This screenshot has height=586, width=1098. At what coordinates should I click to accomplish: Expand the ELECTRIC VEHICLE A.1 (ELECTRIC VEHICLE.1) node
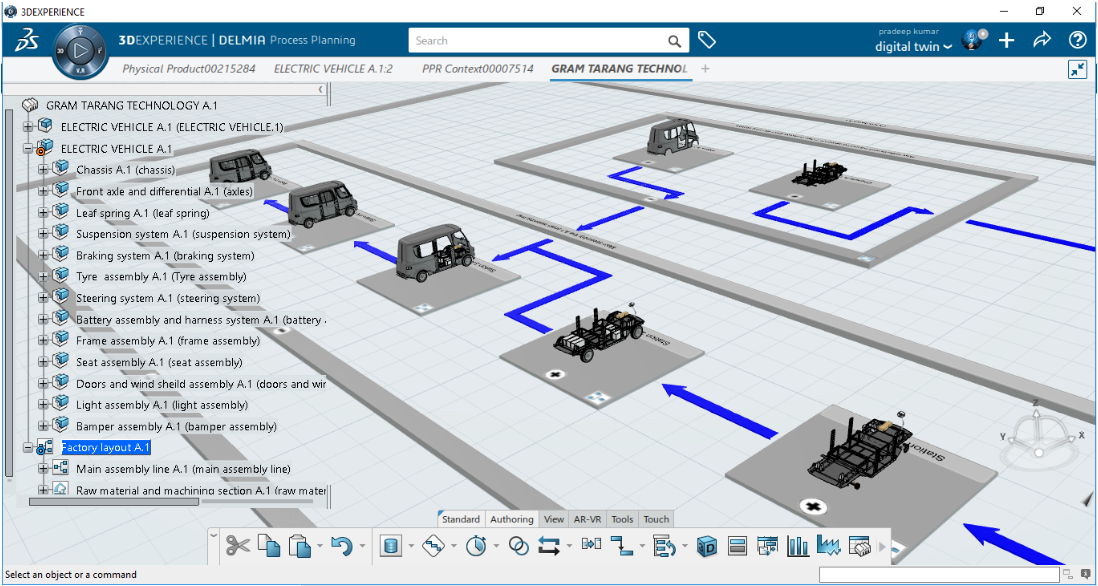(28, 127)
